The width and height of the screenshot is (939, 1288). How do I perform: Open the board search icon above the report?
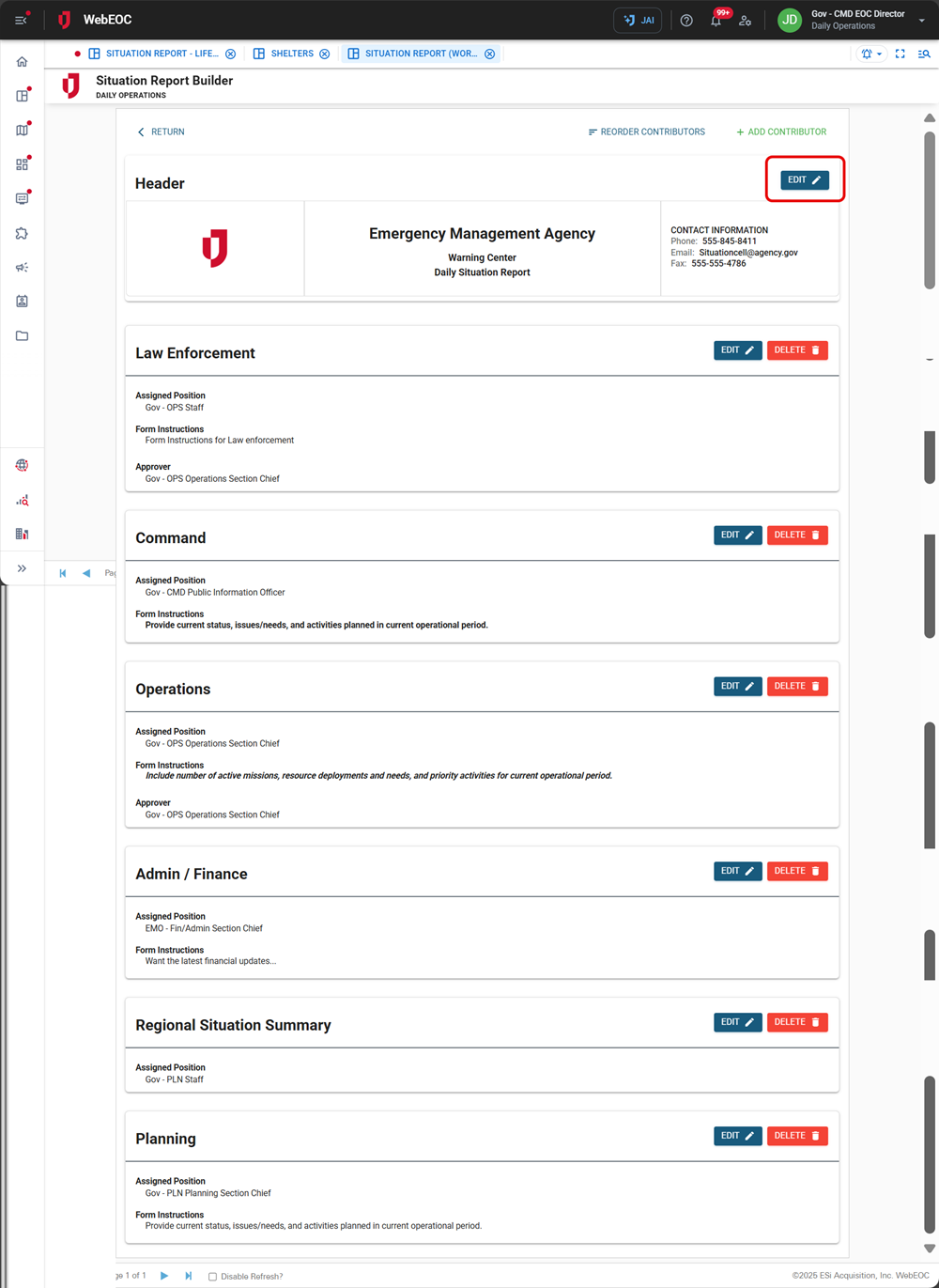coord(924,54)
